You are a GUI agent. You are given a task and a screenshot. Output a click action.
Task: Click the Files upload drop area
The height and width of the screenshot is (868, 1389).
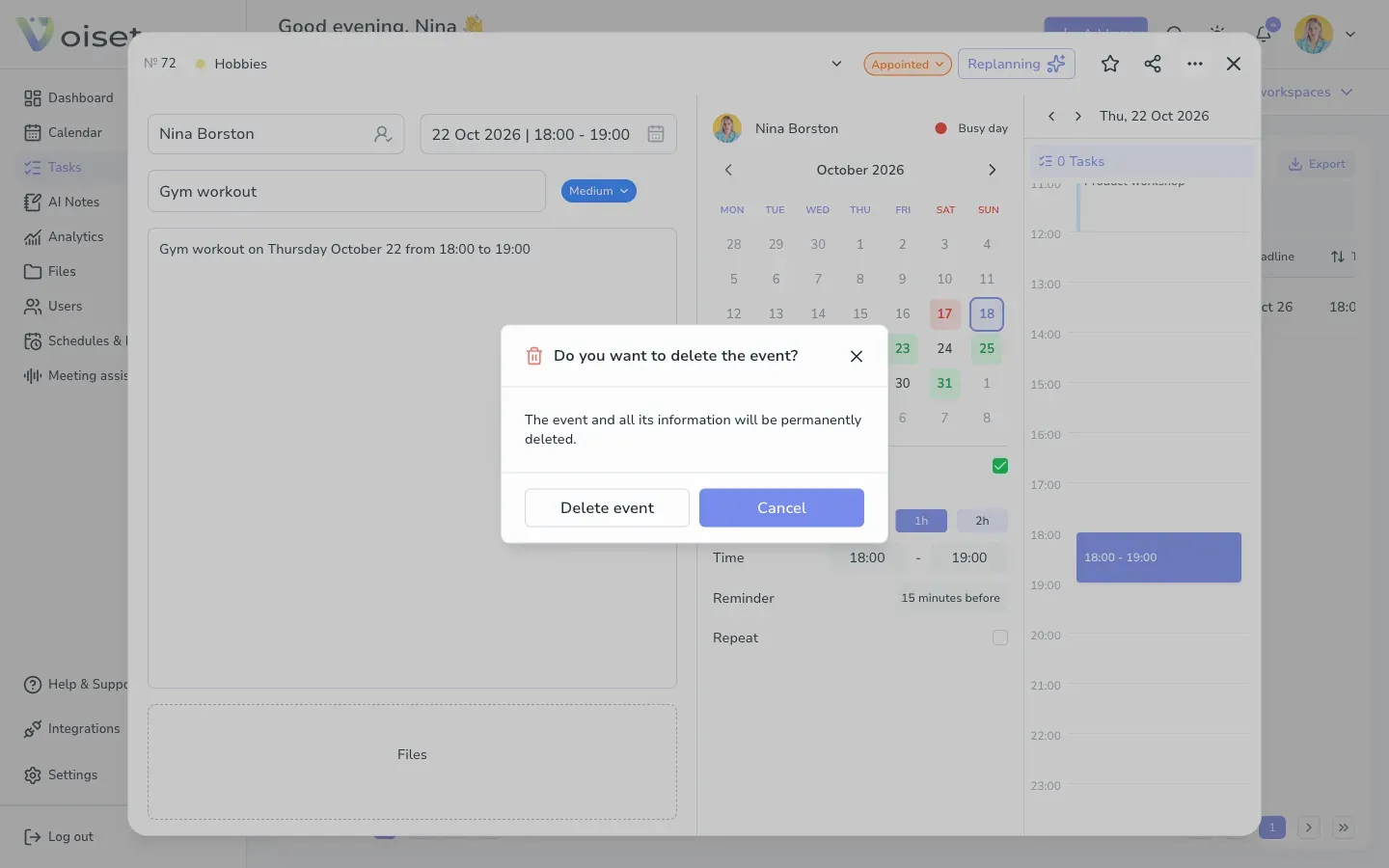[x=412, y=762]
